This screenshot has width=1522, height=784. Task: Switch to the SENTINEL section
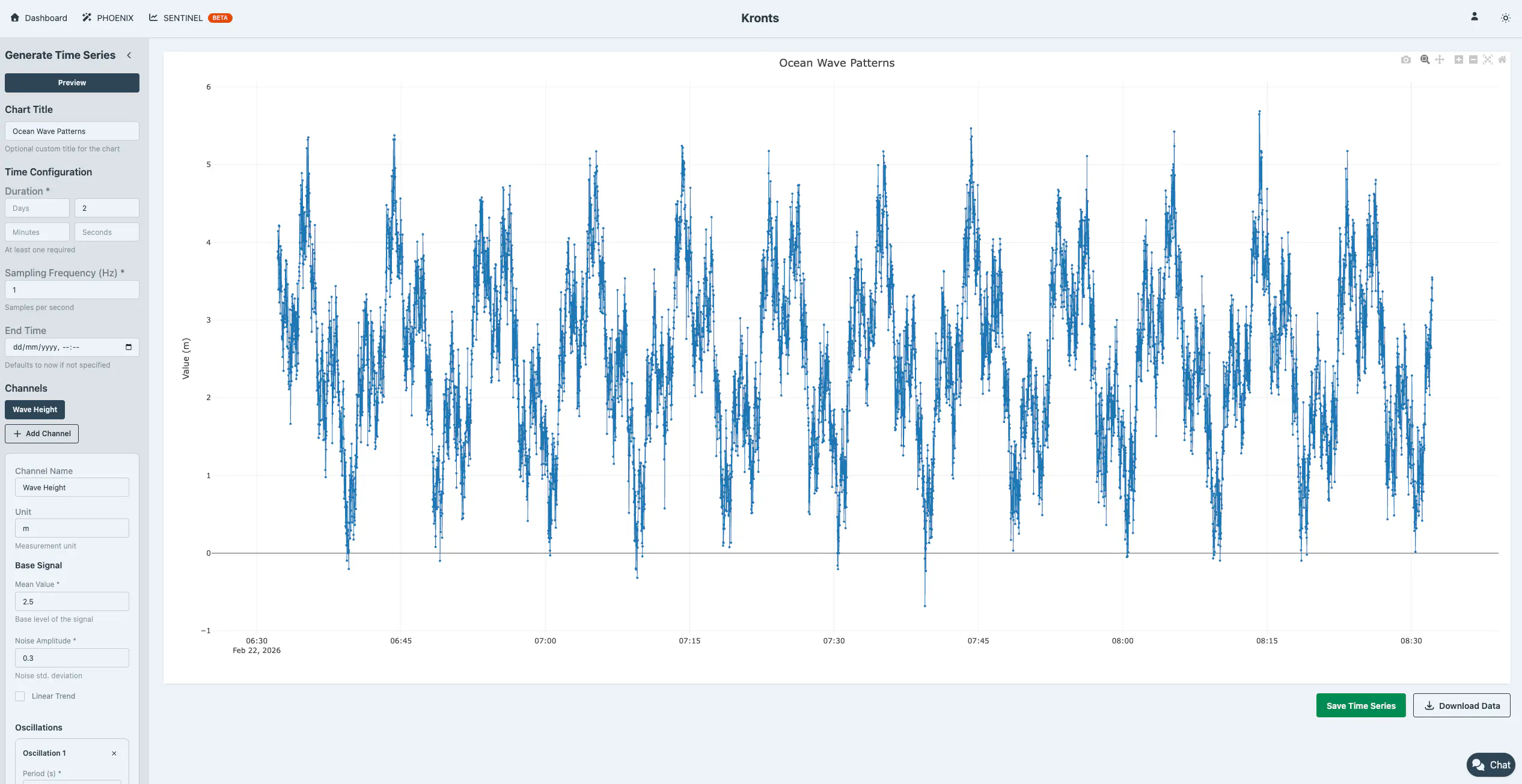[182, 17]
